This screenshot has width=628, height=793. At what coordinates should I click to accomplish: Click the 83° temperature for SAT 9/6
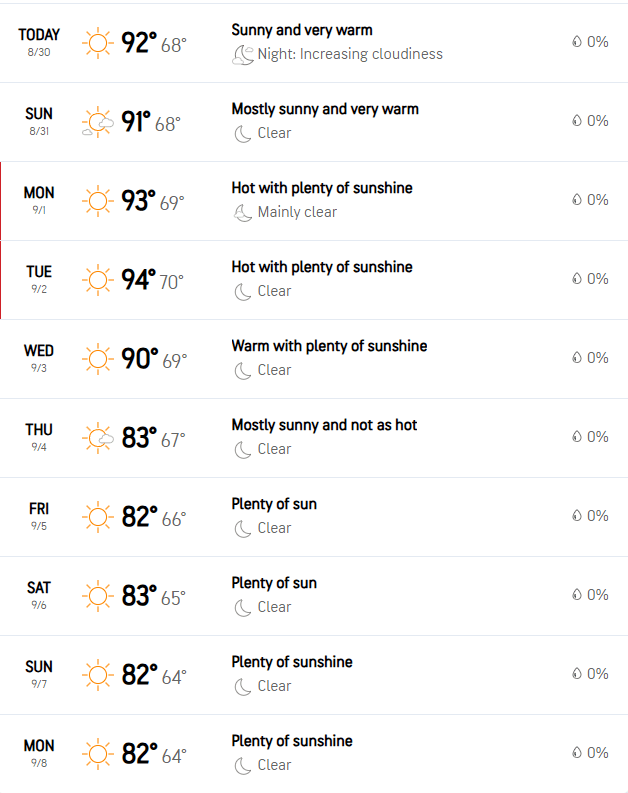[139, 596]
